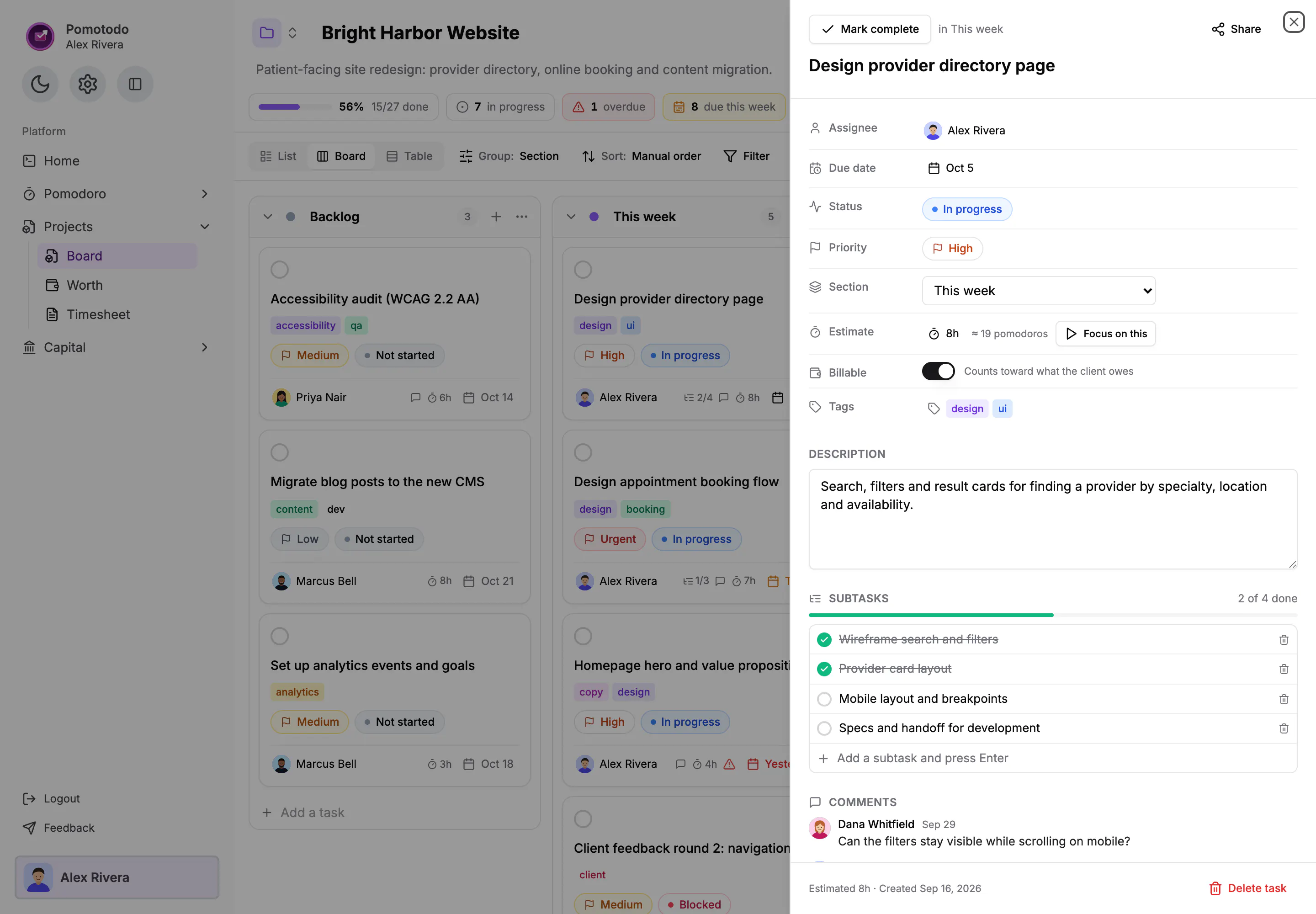Screen dimensions: 1316x914
Task: Click add task plus icon in Backlog header
Action: (x=496, y=217)
